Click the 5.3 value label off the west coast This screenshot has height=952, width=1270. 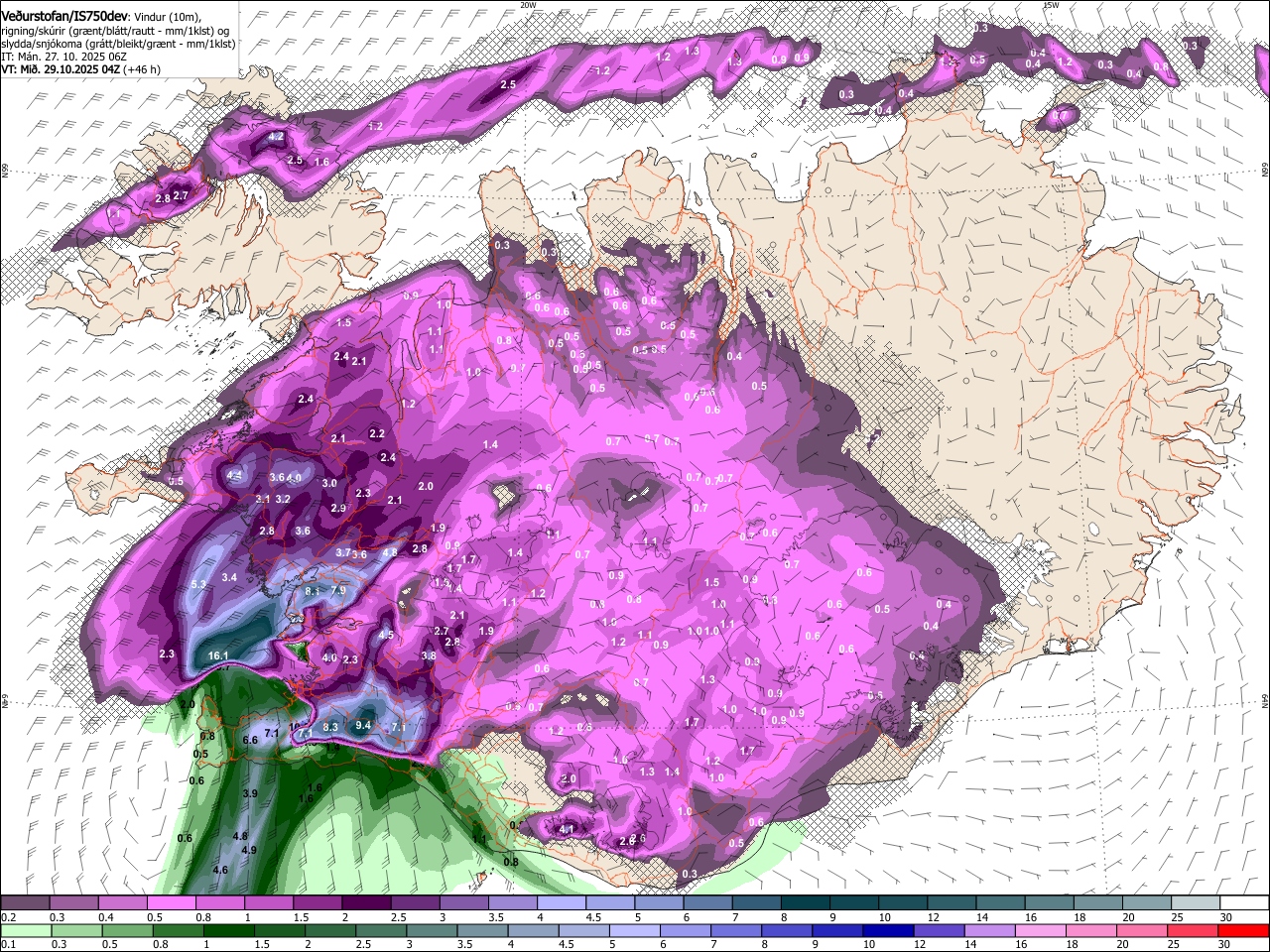(x=198, y=584)
